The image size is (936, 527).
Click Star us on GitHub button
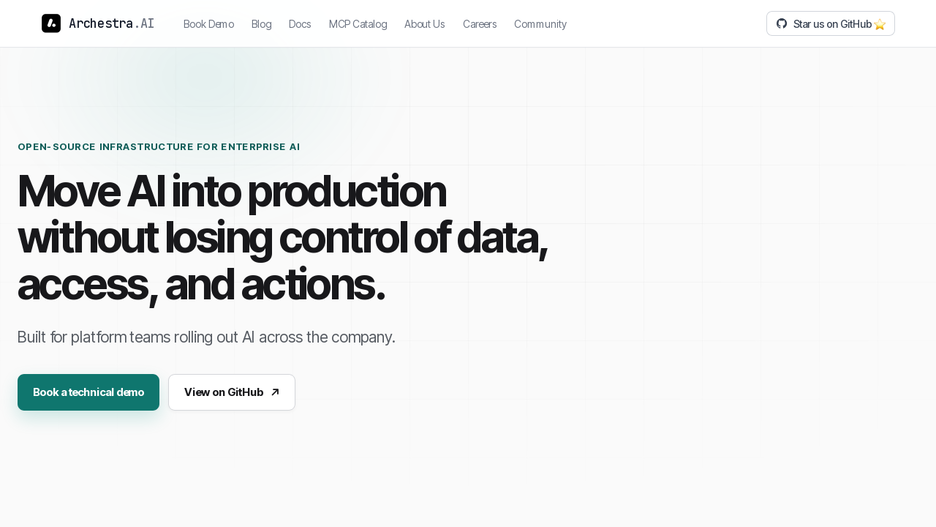[830, 23]
